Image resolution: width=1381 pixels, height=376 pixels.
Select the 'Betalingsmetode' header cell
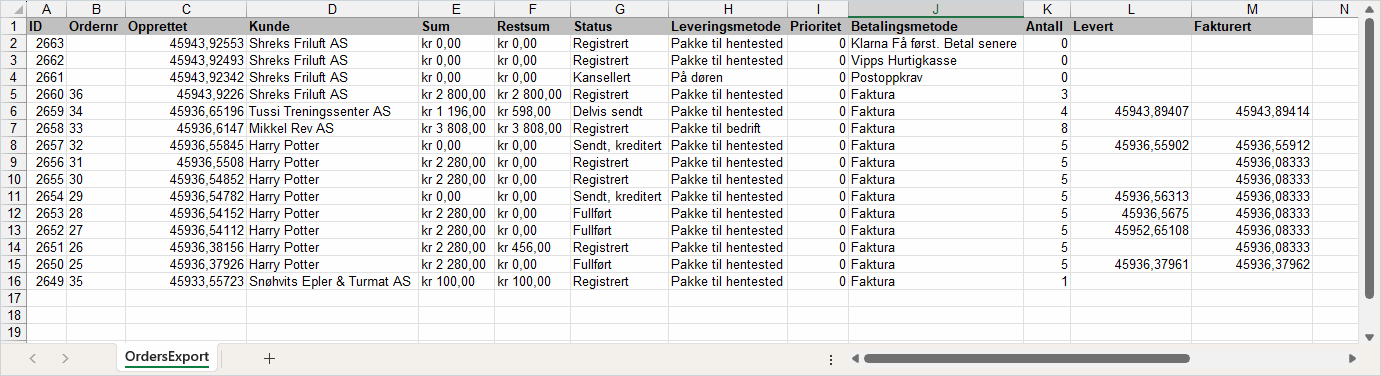[936, 26]
